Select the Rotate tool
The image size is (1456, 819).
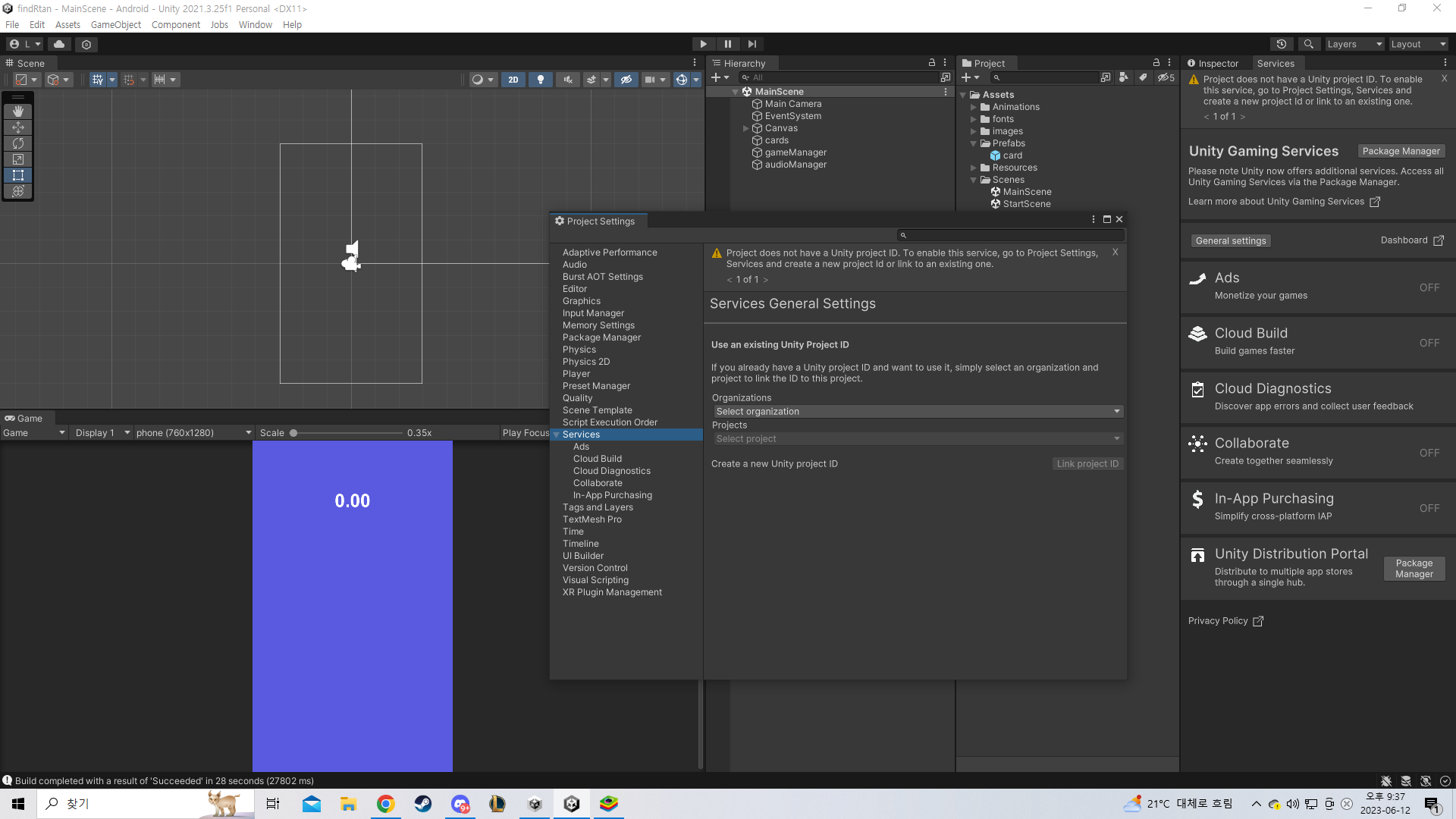(18, 143)
